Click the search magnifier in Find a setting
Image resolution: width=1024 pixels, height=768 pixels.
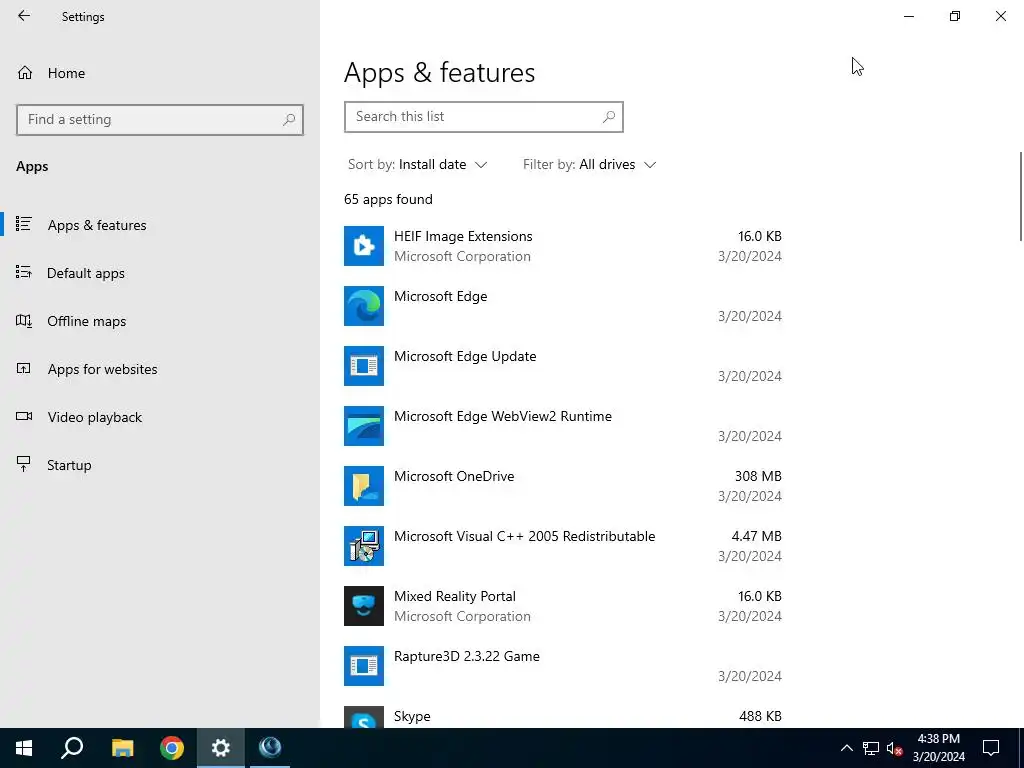(289, 120)
